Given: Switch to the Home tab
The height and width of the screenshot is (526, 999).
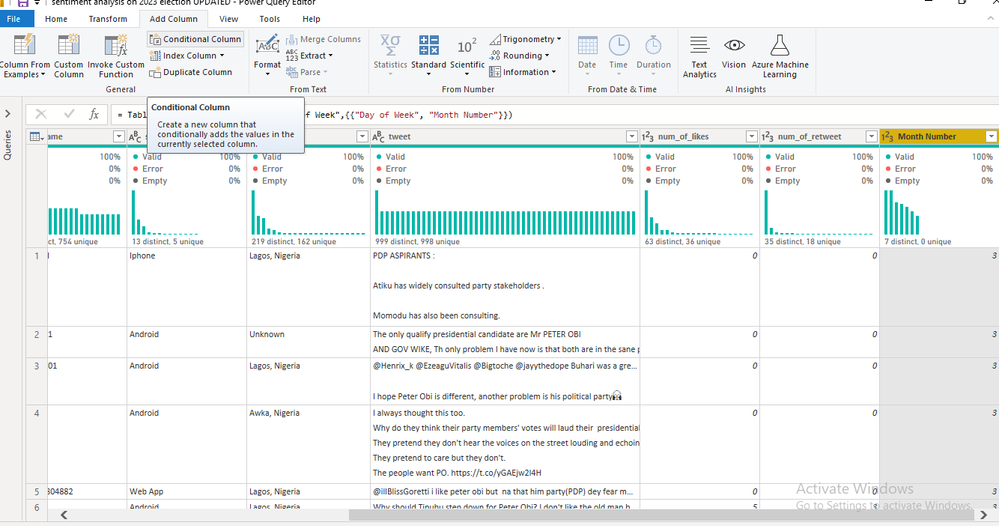Looking at the screenshot, I should point(56,19).
